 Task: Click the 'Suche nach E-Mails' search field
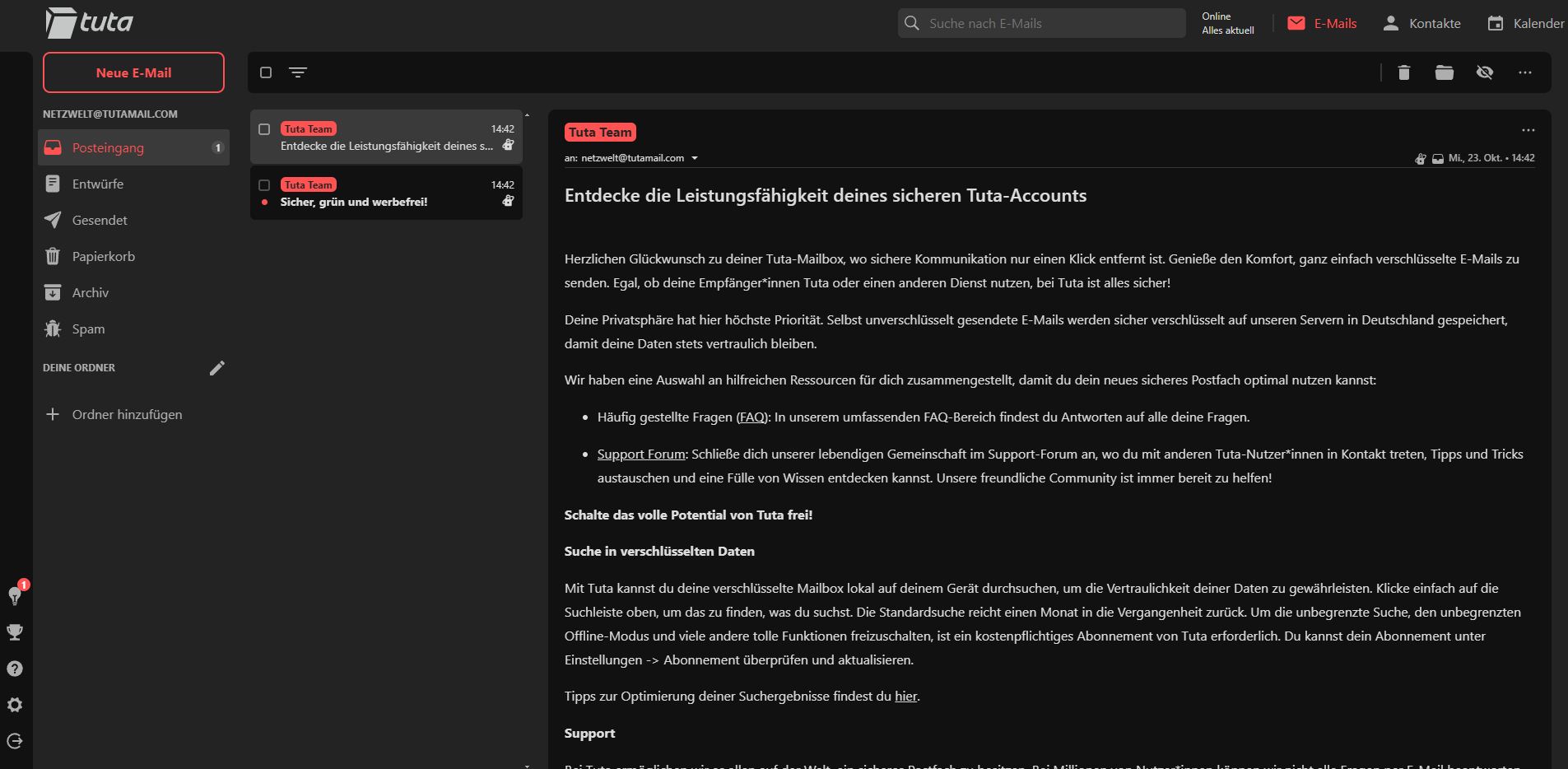[x=1040, y=23]
